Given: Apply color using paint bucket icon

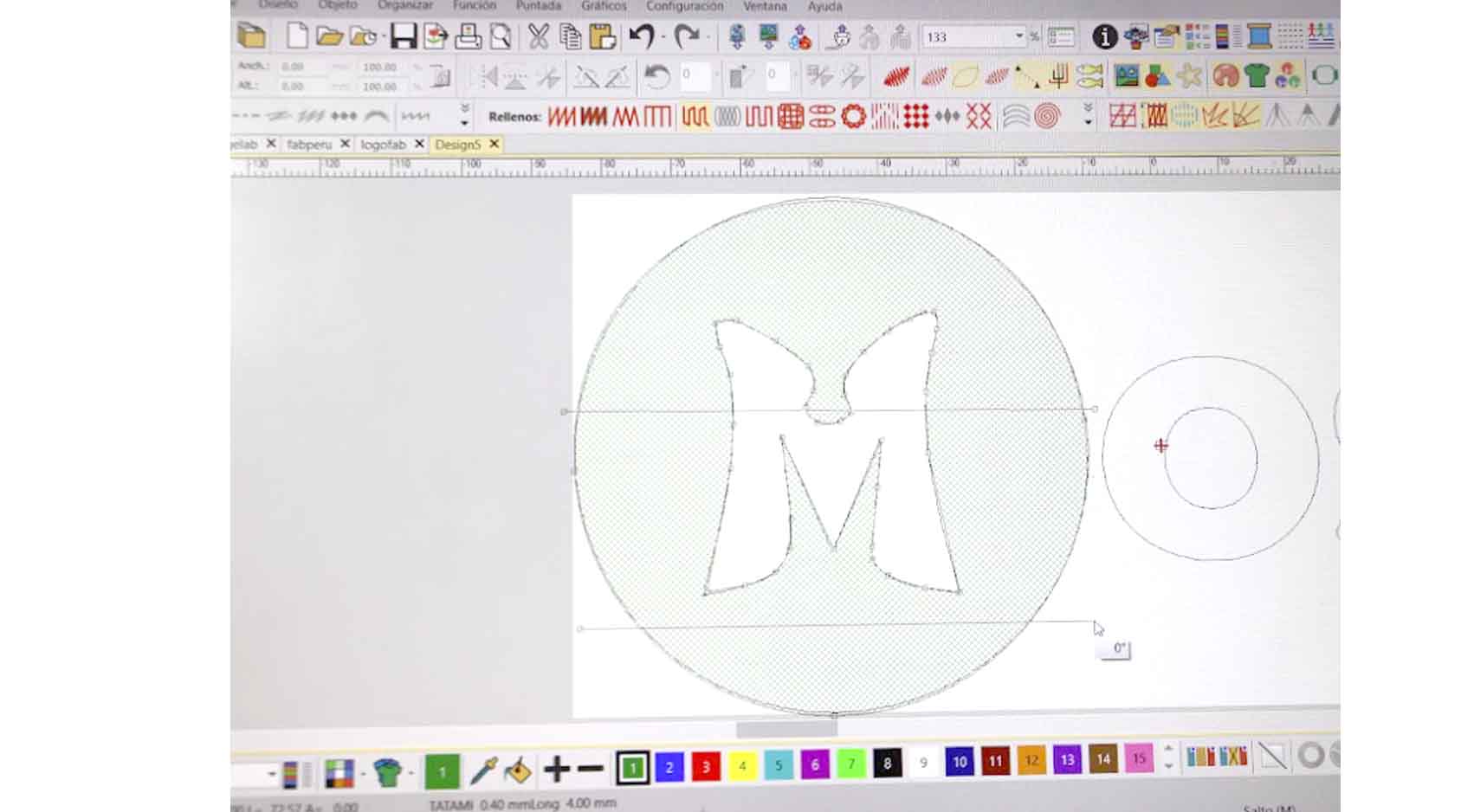Looking at the screenshot, I should [x=518, y=770].
